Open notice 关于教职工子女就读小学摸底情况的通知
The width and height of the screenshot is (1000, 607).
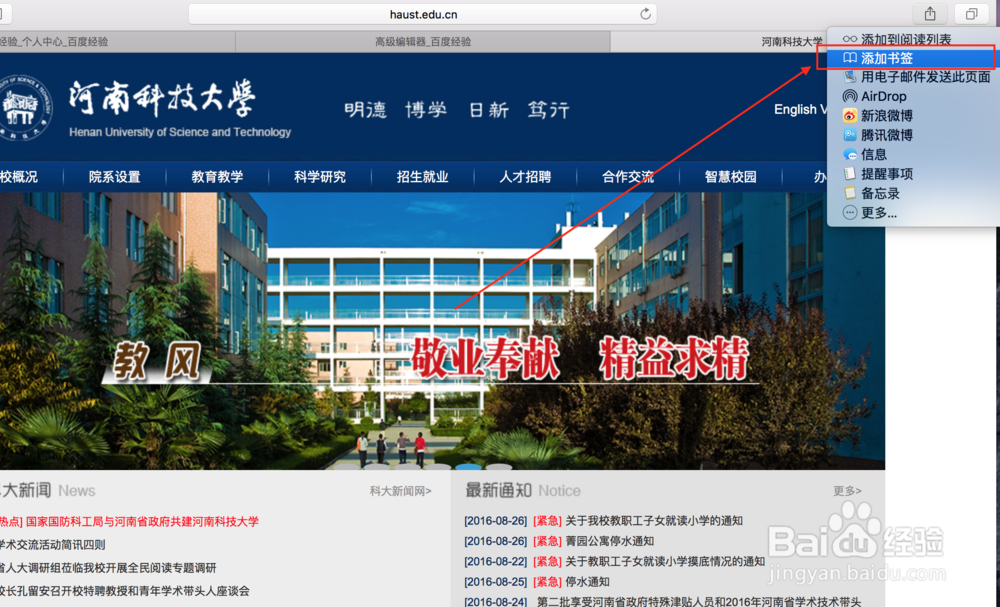click(x=665, y=562)
